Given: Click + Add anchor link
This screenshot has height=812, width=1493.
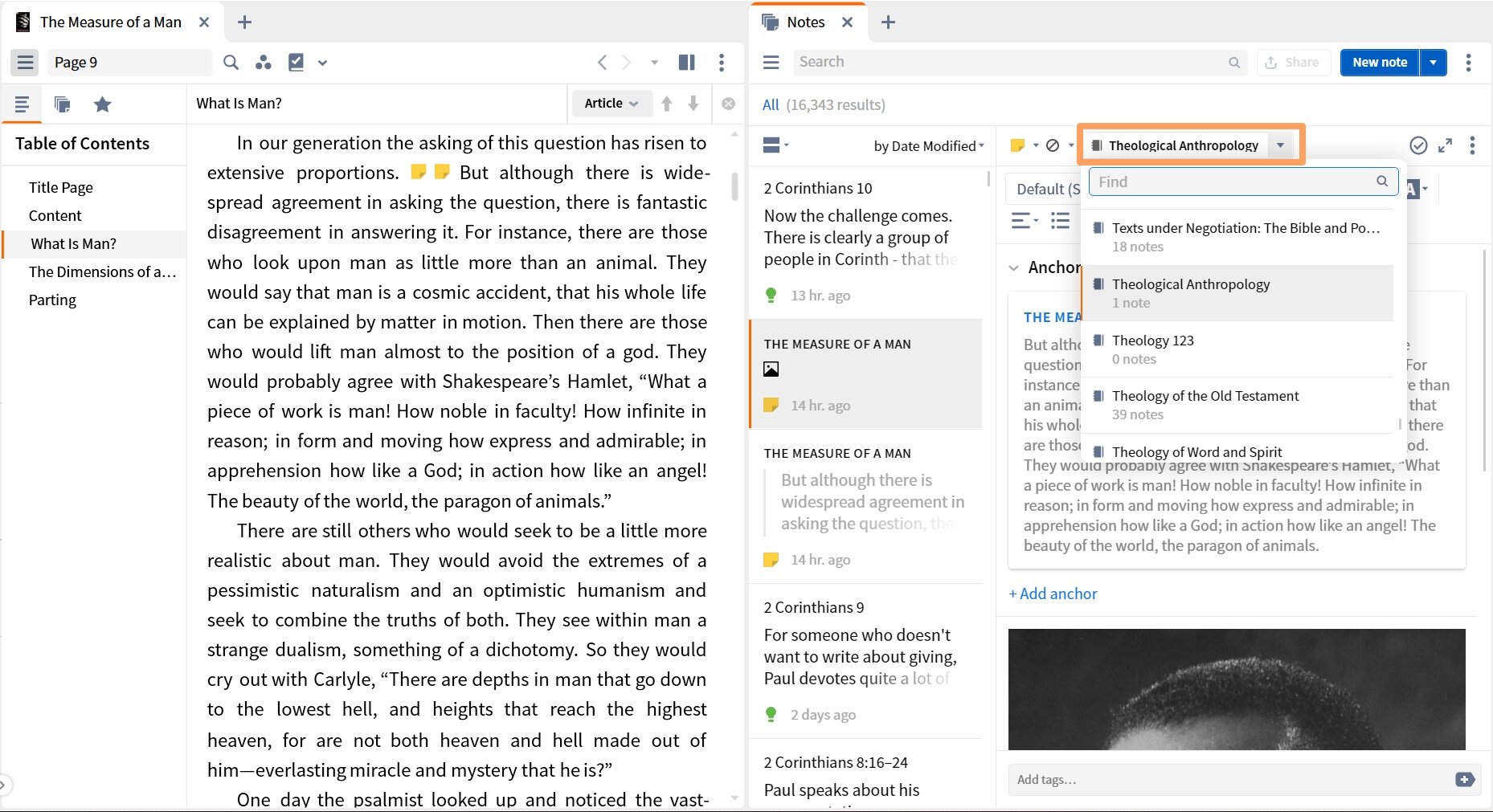Looking at the screenshot, I should coord(1053,594).
